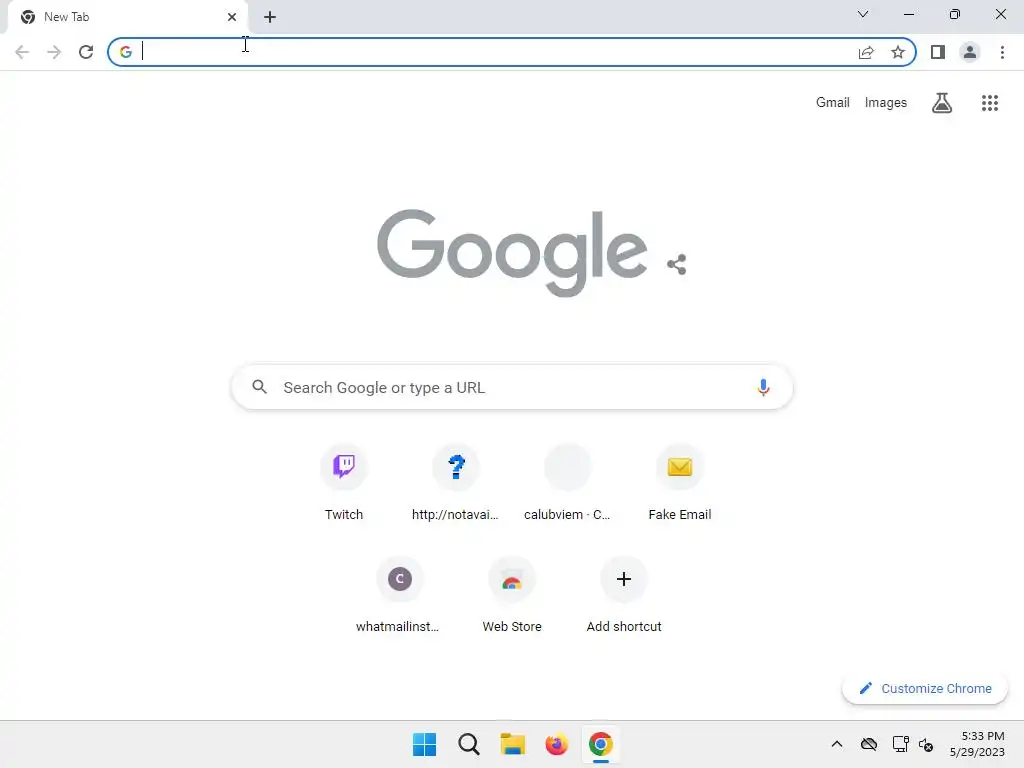Open File Explorer from taskbar
The image size is (1024, 768).
tap(513, 744)
